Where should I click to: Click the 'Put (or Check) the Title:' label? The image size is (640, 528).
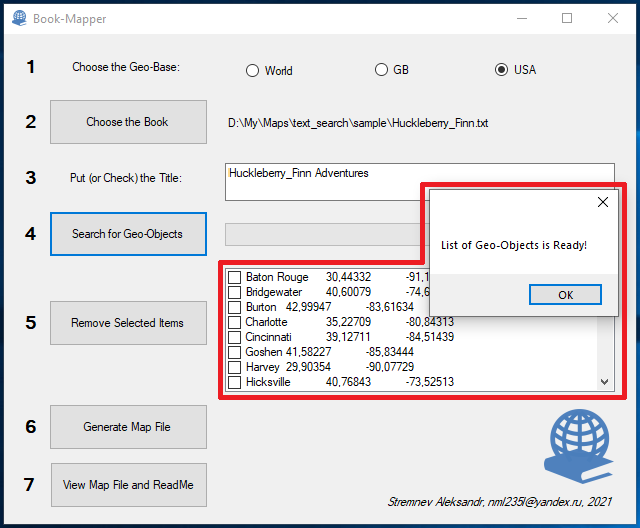coord(126,178)
